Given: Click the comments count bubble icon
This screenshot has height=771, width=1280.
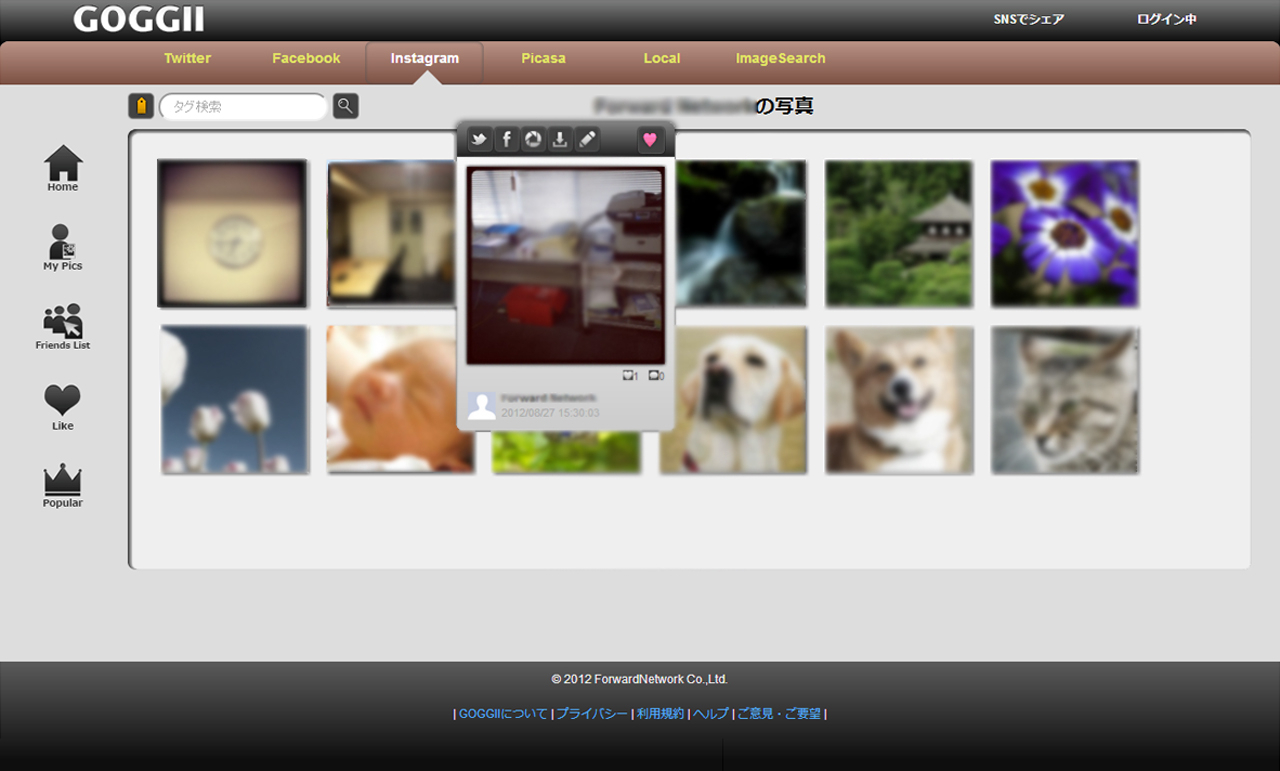Looking at the screenshot, I should 656,376.
